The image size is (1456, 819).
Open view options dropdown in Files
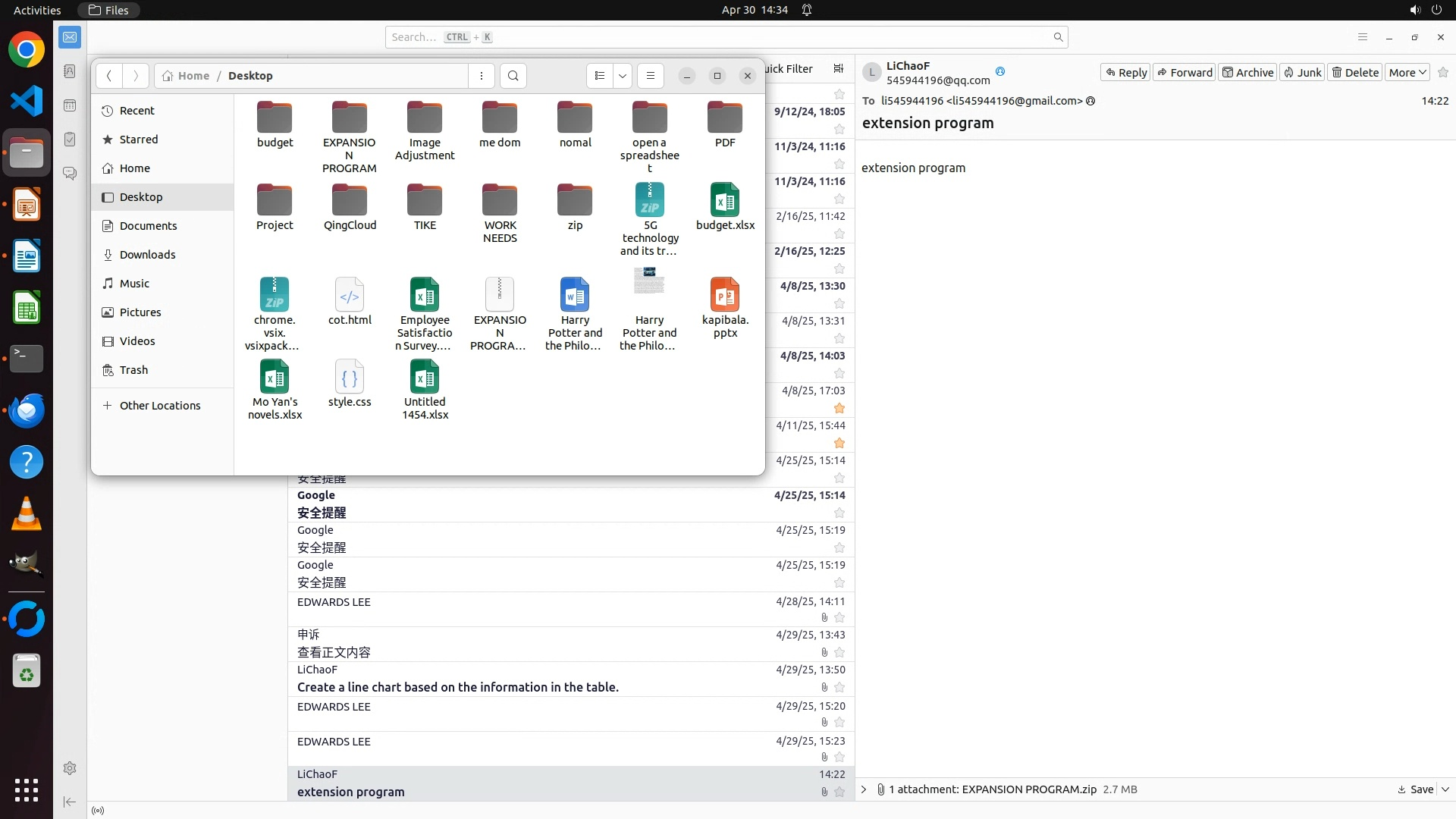click(623, 76)
